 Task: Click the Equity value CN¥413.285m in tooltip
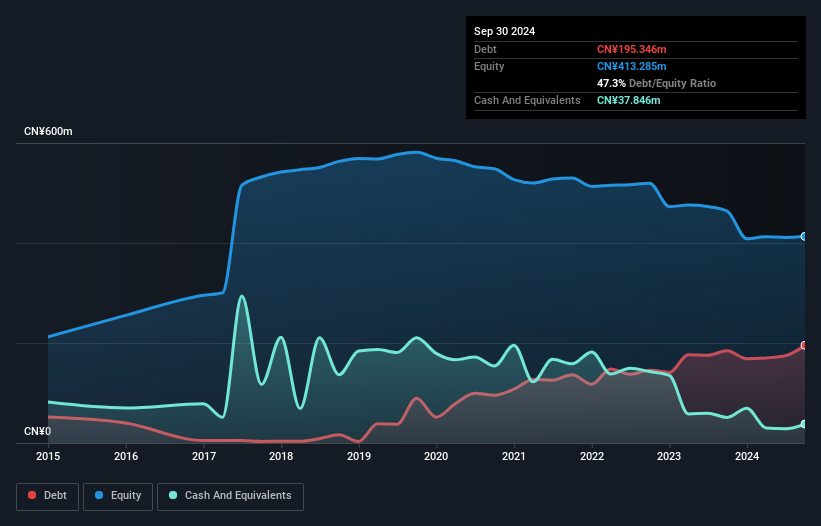click(x=631, y=66)
